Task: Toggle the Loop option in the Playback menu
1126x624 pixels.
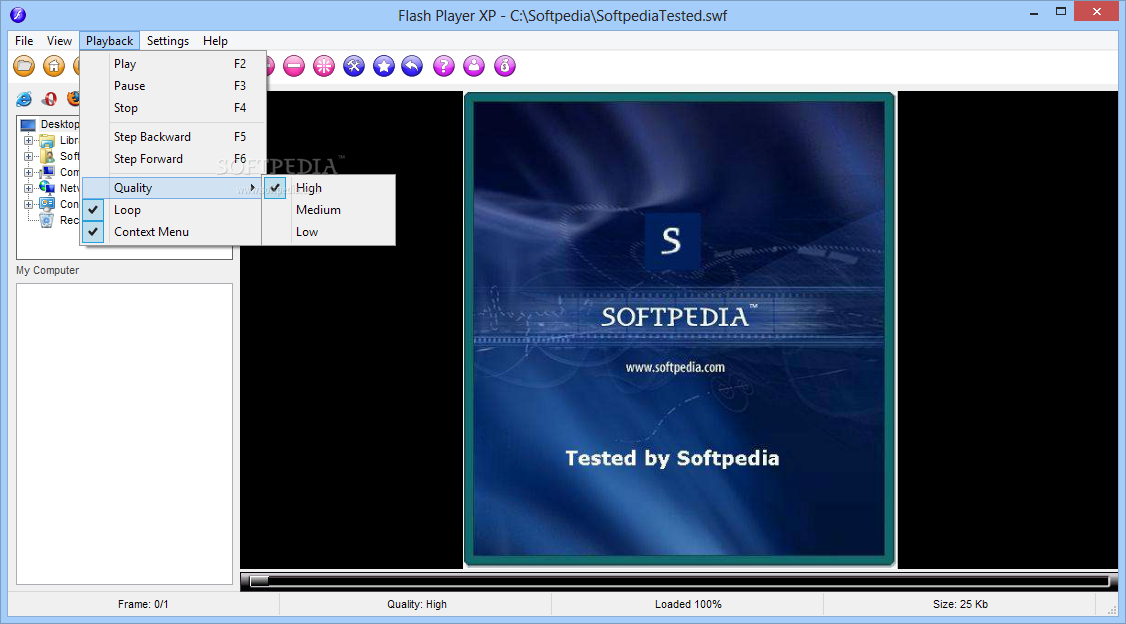Action: [x=171, y=210]
